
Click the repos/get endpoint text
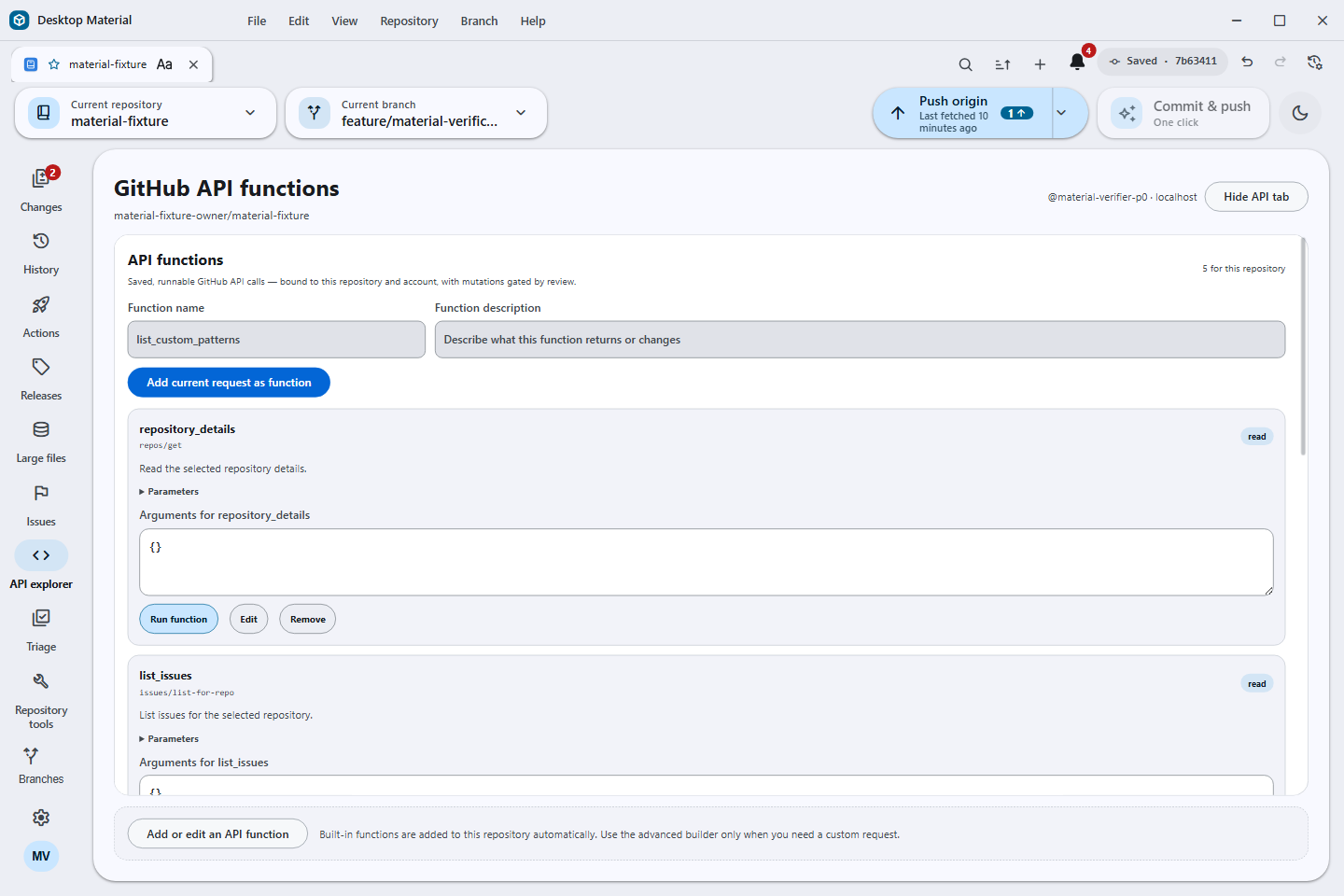[x=161, y=446]
